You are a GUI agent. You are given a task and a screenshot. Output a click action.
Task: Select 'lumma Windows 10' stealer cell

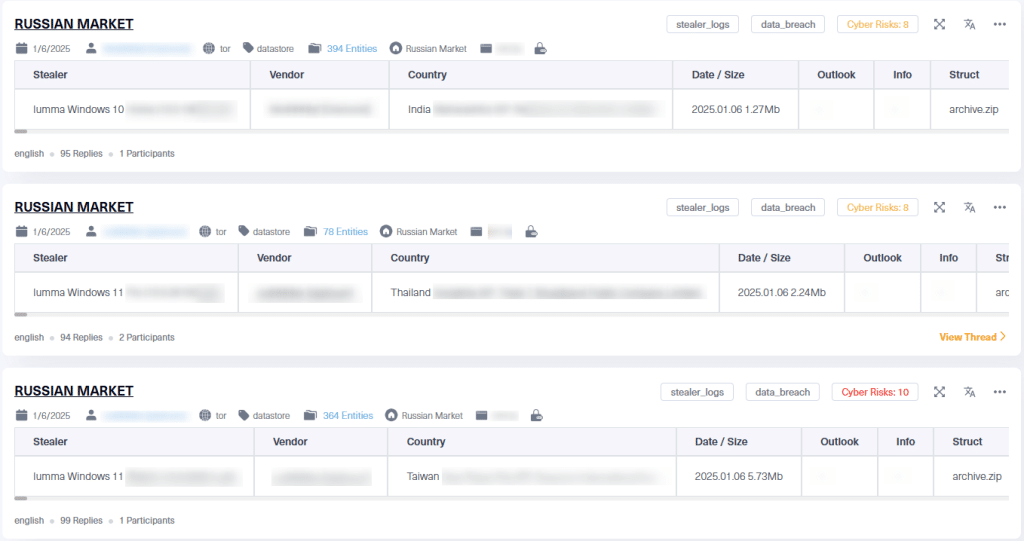(x=133, y=109)
